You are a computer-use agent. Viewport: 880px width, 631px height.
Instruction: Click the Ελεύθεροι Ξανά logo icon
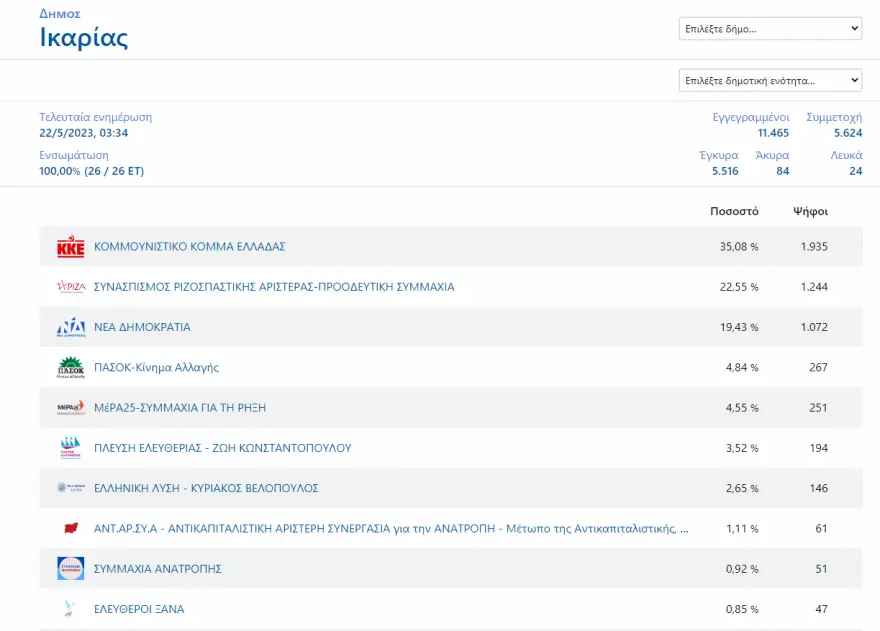pos(71,609)
